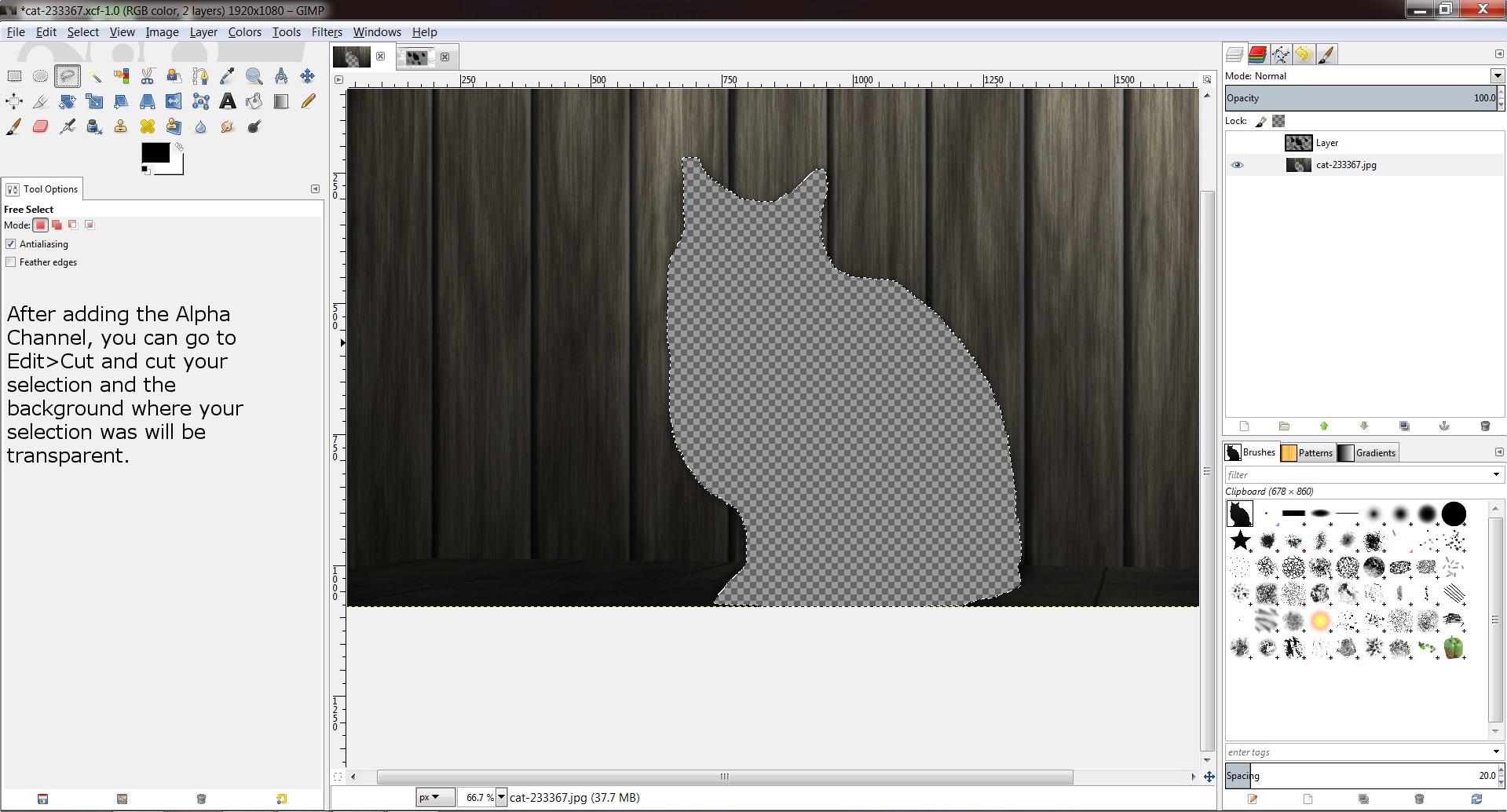Open the Filters menu
1507x812 pixels.
[x=327, y=32]
